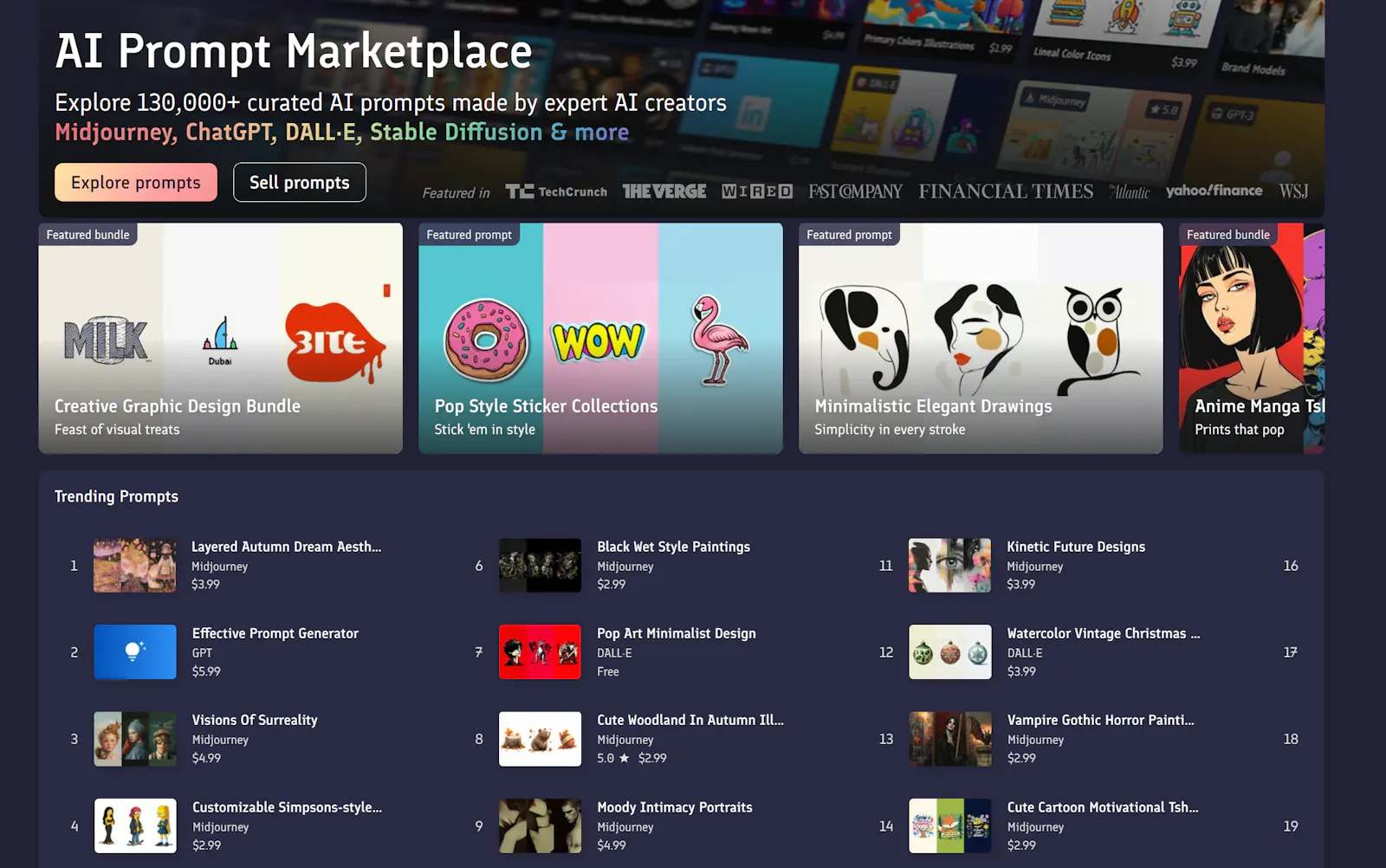
Task: Select the WOW sticker image
Action: point(599,340)
